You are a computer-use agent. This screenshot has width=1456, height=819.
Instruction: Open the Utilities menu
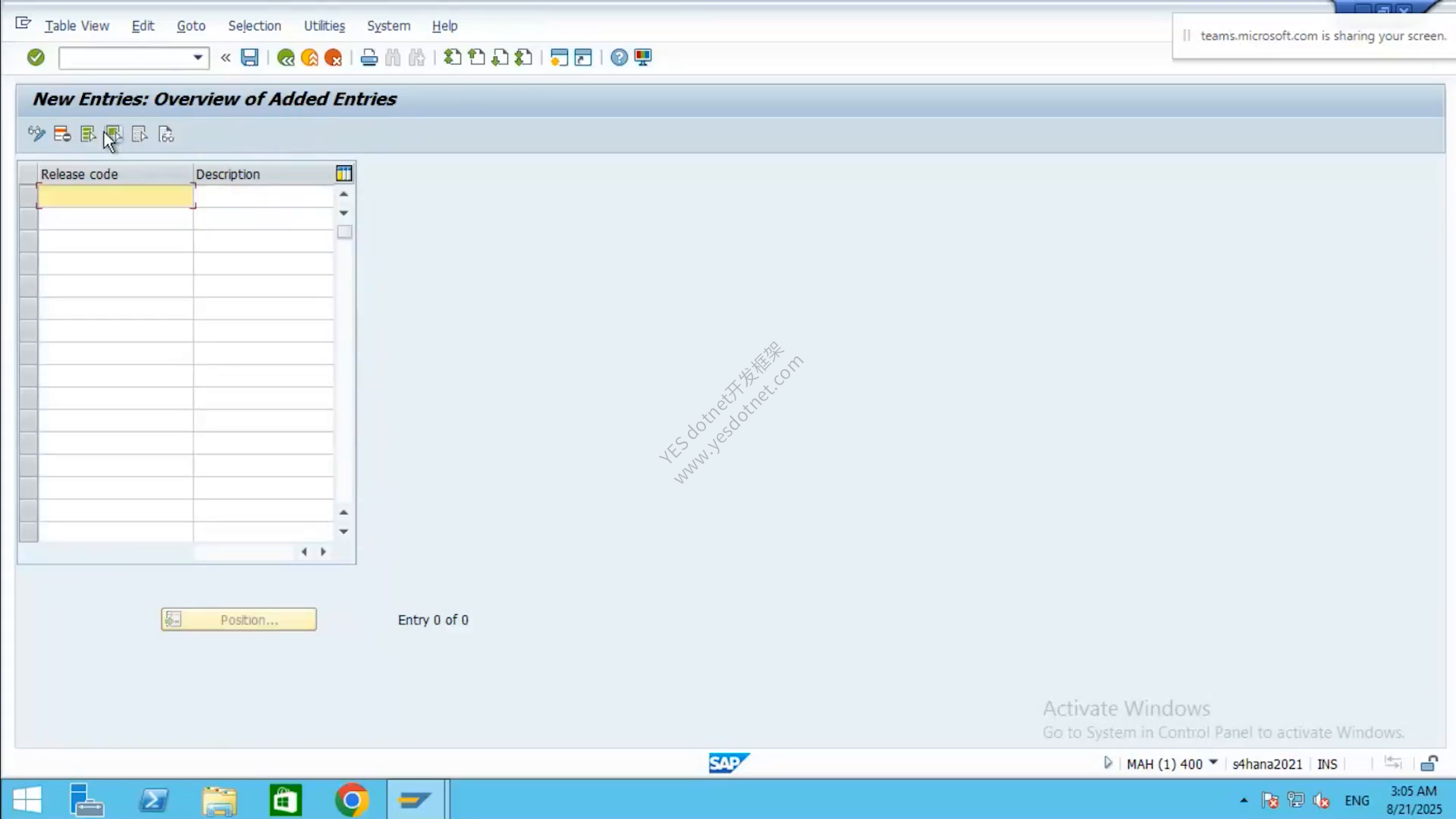click(325, 26)
